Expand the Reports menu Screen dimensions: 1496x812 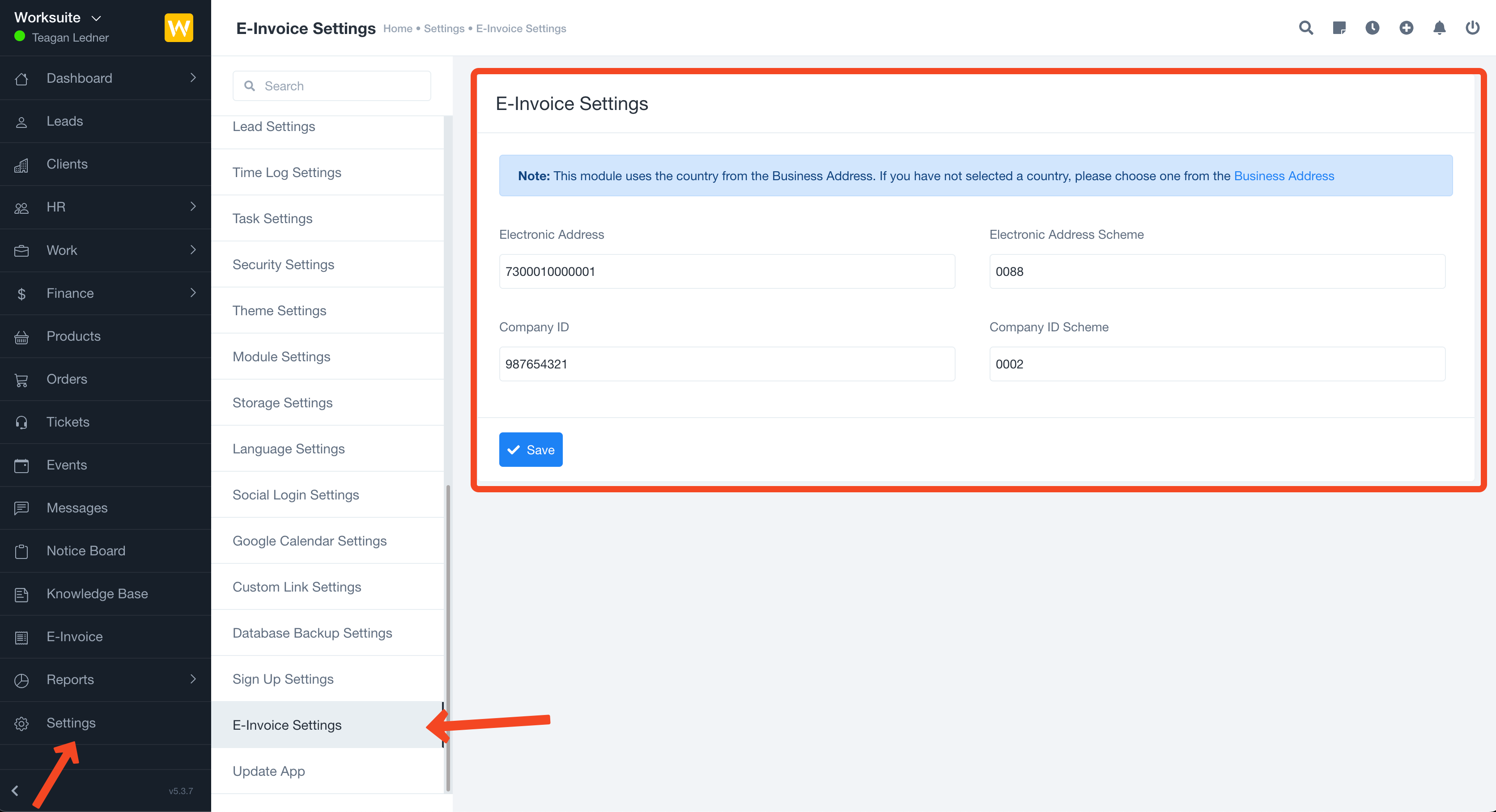70,679
